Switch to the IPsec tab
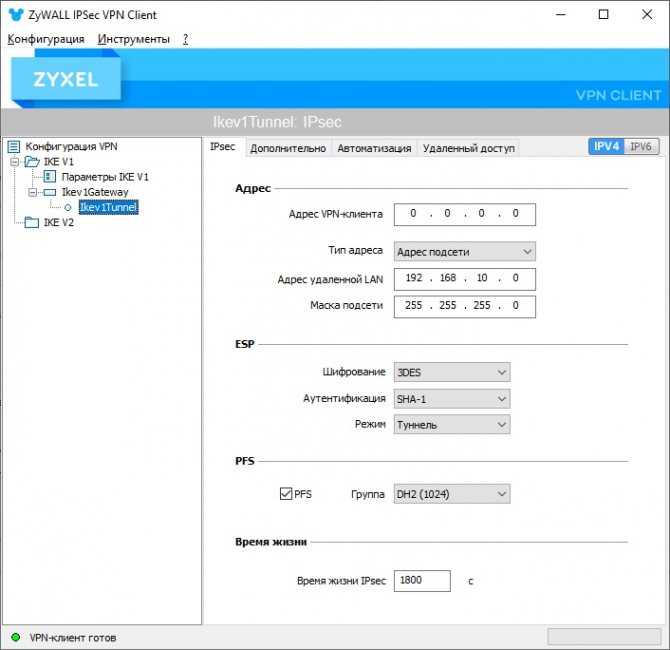 (x=223, y=147)
